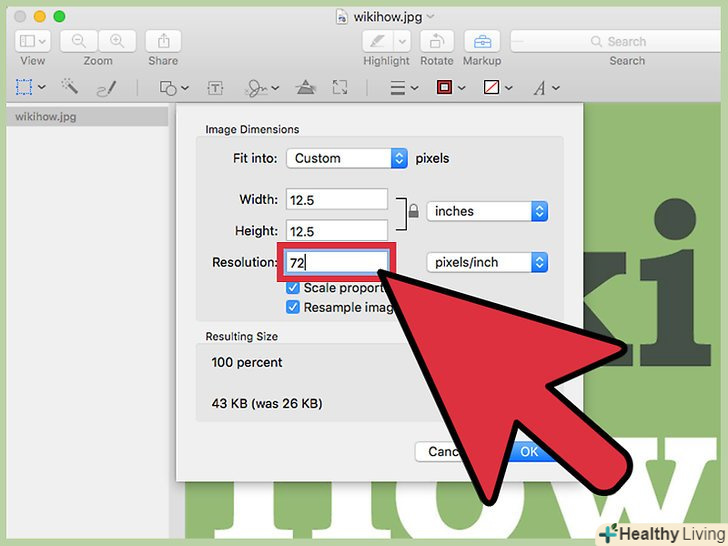Select wikihow.jpg in the sidebar
The height and width of the screenshot is (546, 728).
87,117
